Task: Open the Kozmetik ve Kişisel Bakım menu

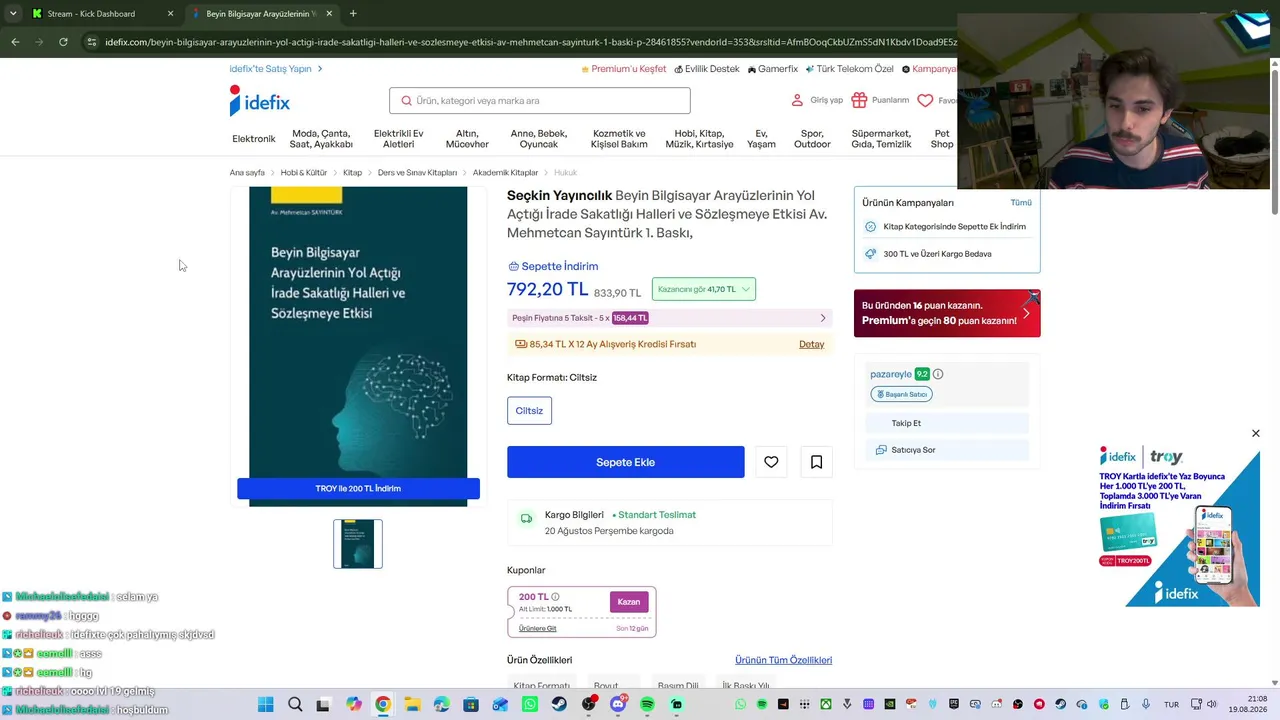Action: (619, 139)
